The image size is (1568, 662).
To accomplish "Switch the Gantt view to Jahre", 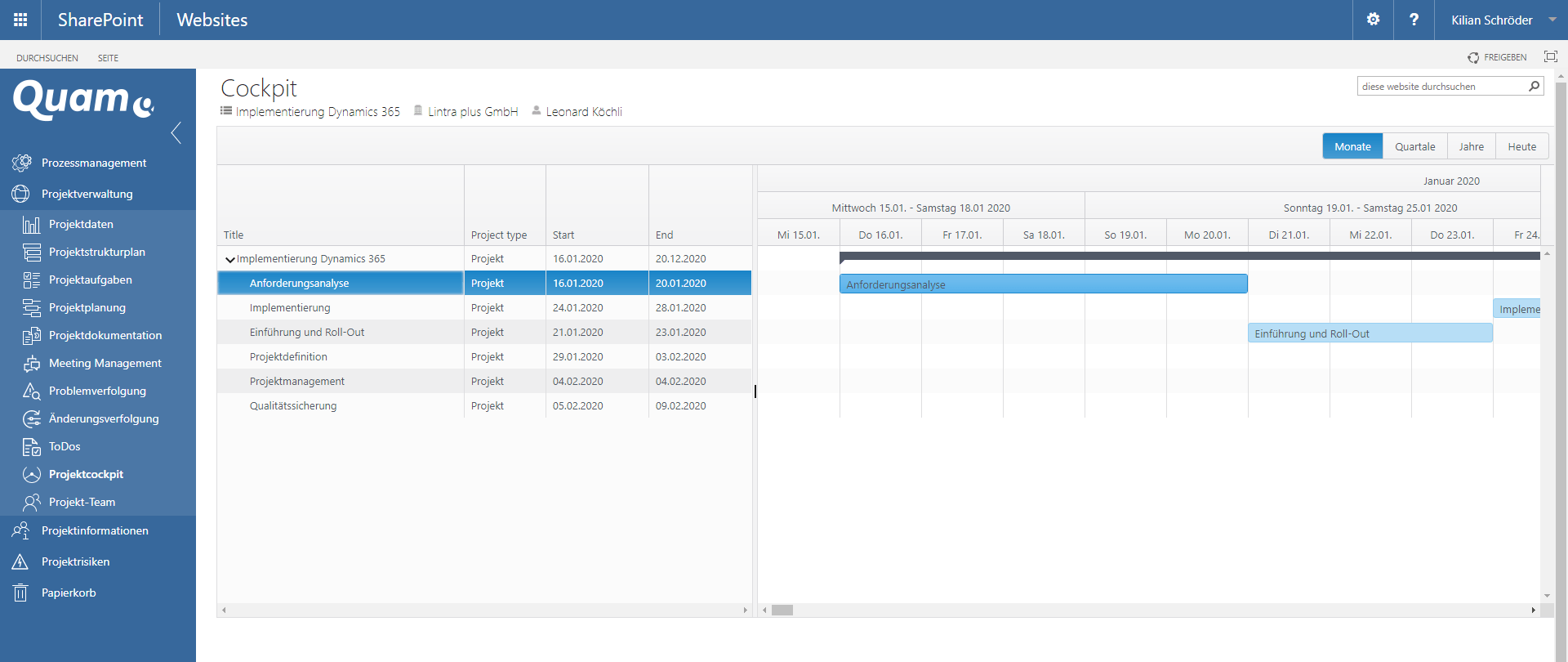I will coord(1471,146).
